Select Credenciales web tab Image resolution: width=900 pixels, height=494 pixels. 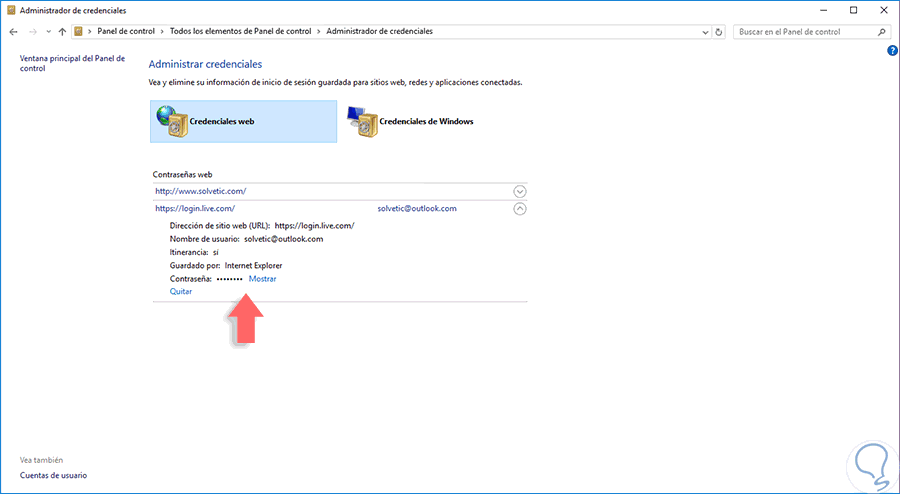click(x=243, y=121)
